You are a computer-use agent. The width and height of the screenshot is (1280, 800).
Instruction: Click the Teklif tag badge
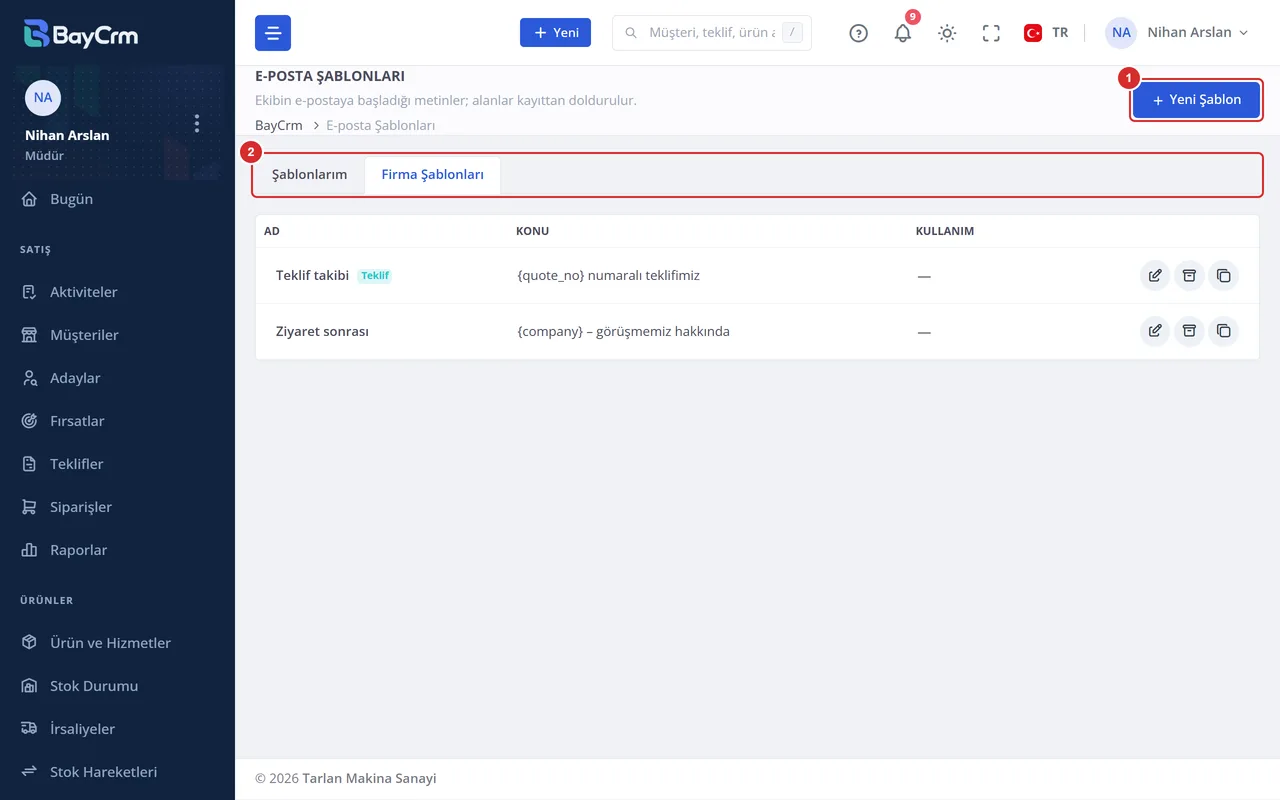[x=375, y=275]
